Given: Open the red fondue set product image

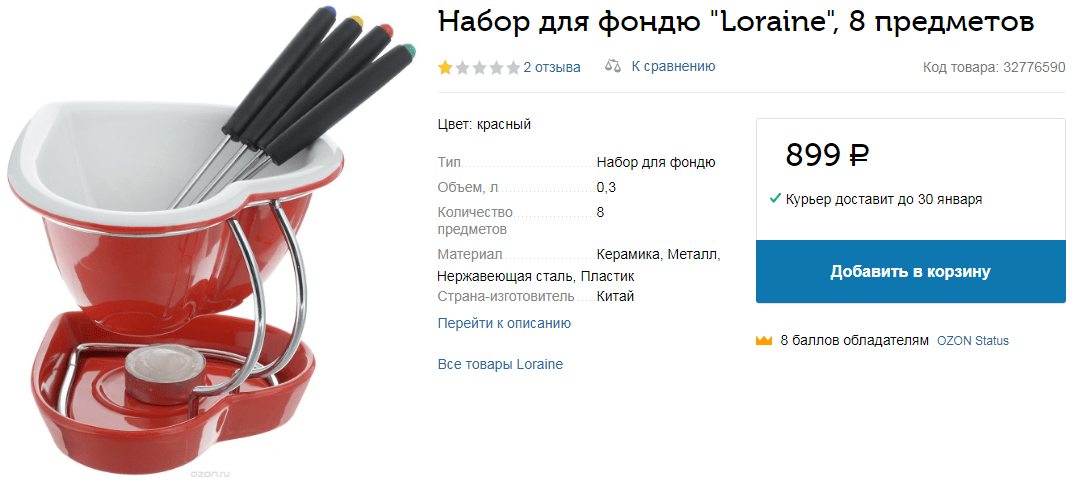Looking at the screenshot, I should point(213,240).
